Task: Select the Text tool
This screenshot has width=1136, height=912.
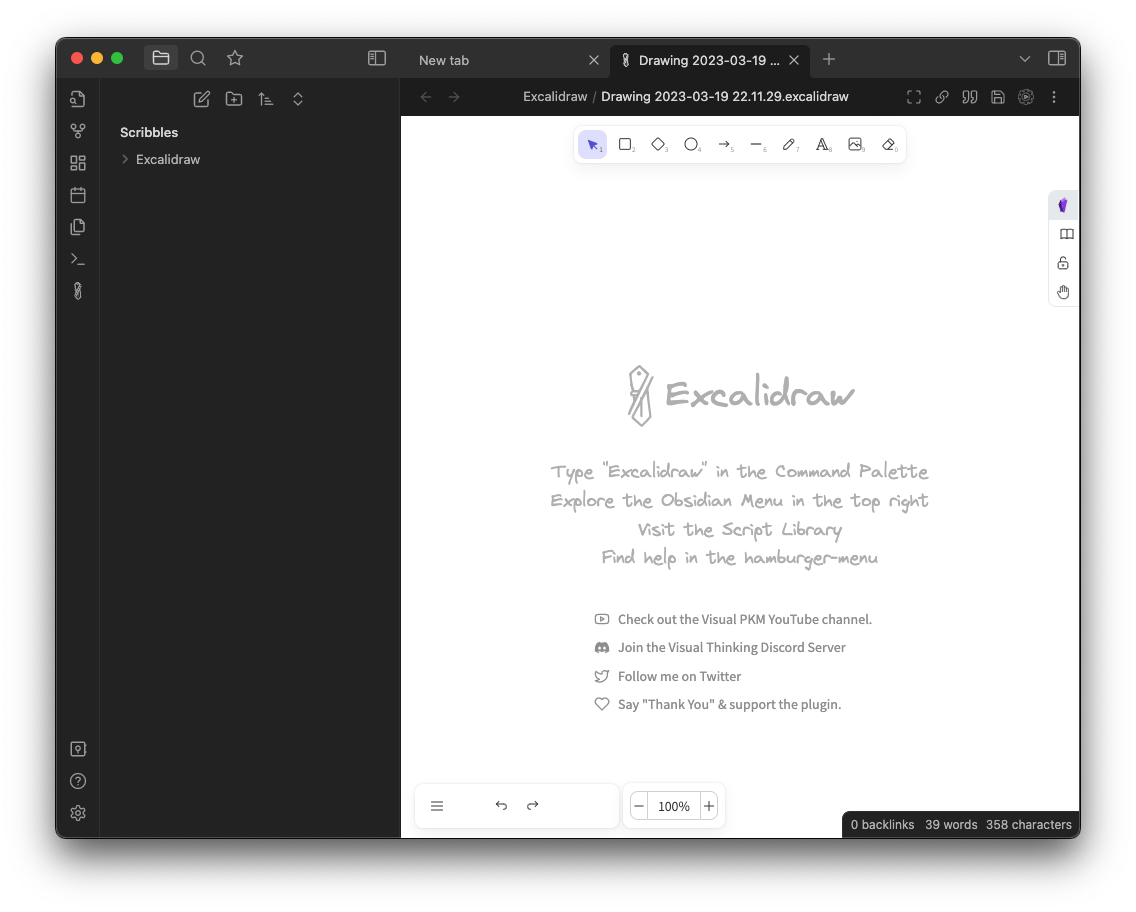Action: (822, 145)
